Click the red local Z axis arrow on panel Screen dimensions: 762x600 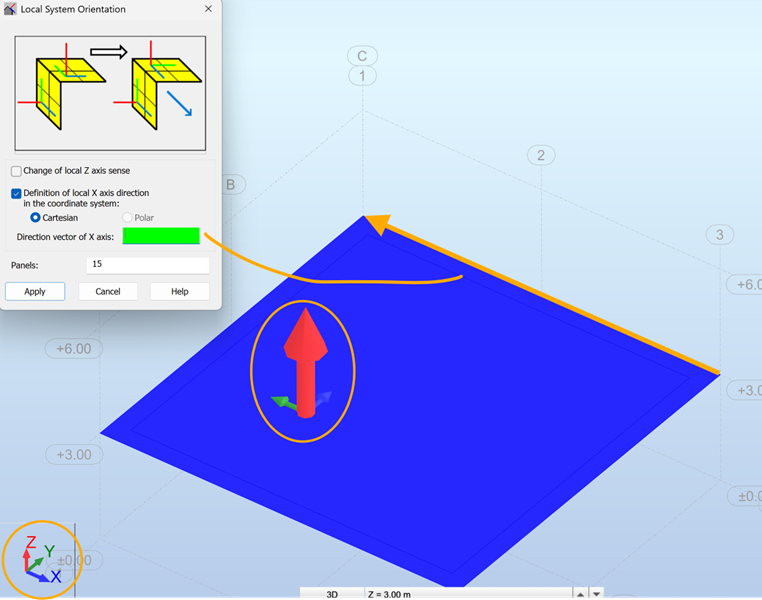pyautogui.click(x=306, y=362)
